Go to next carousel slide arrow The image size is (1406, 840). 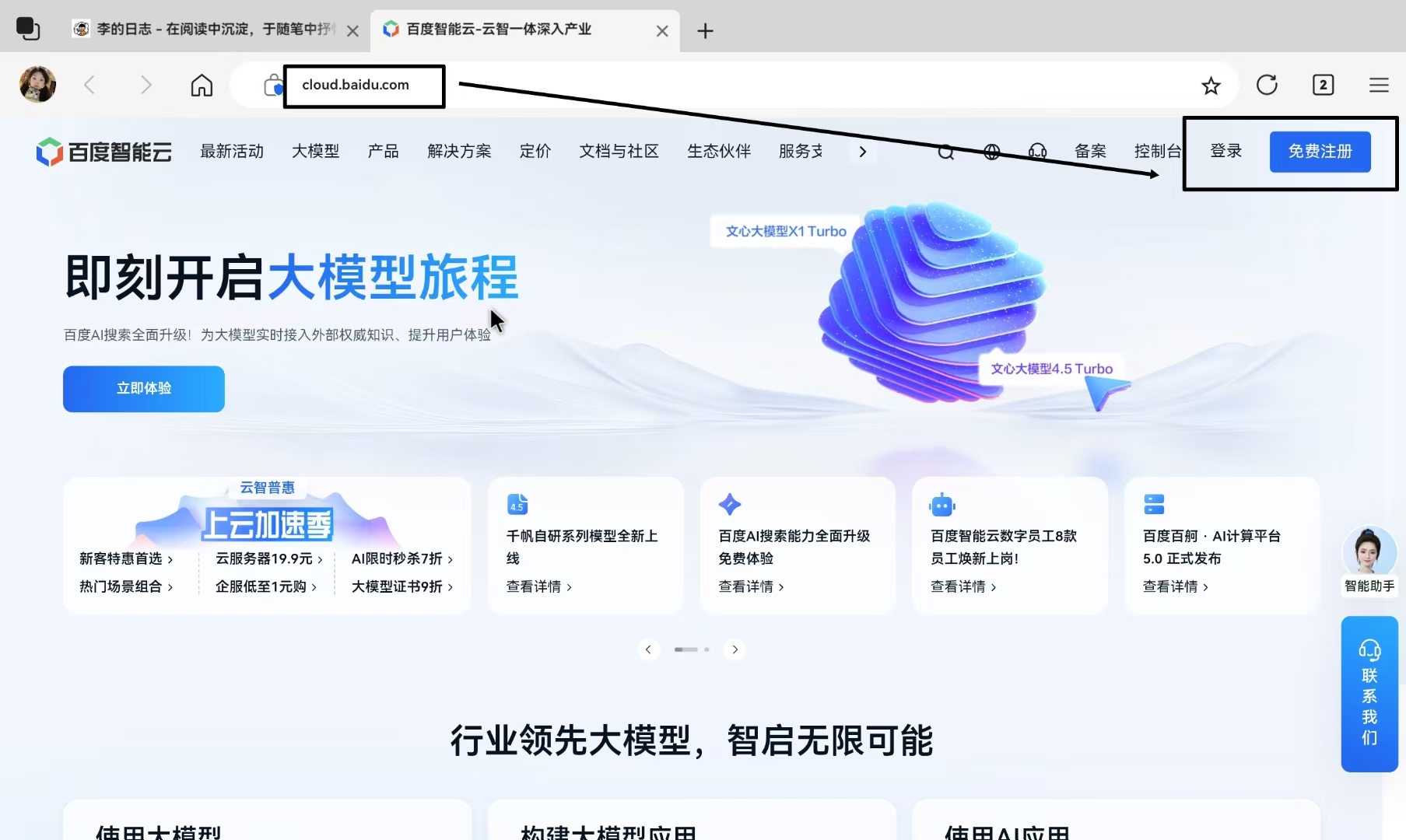[x=735, y=649]
